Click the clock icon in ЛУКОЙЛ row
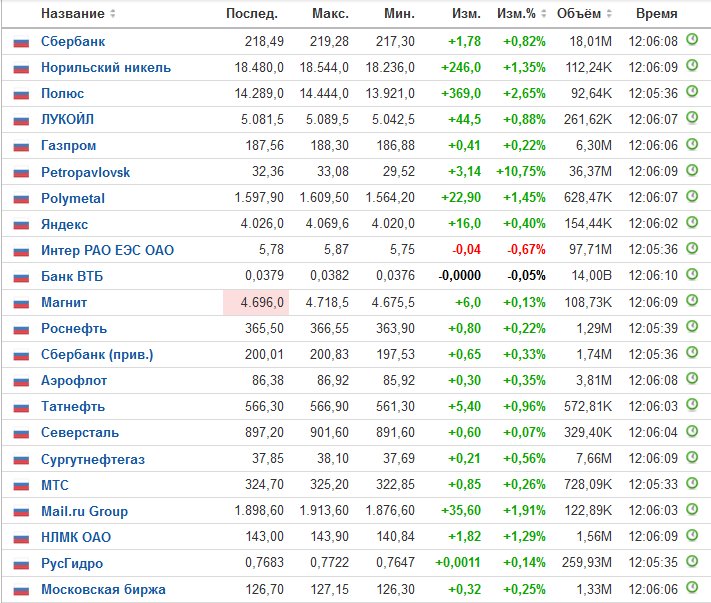The height and width of the screenshot is (603, 711). [x=692, y=118]
